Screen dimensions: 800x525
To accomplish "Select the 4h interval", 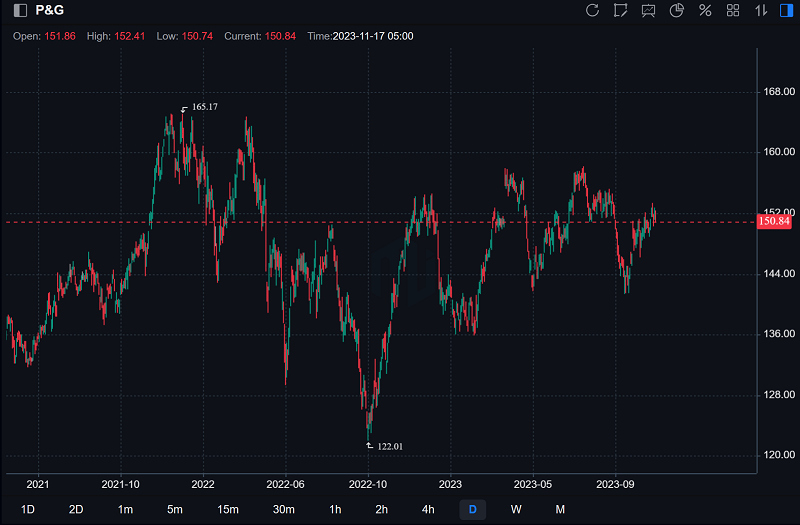I will point(428,509).
